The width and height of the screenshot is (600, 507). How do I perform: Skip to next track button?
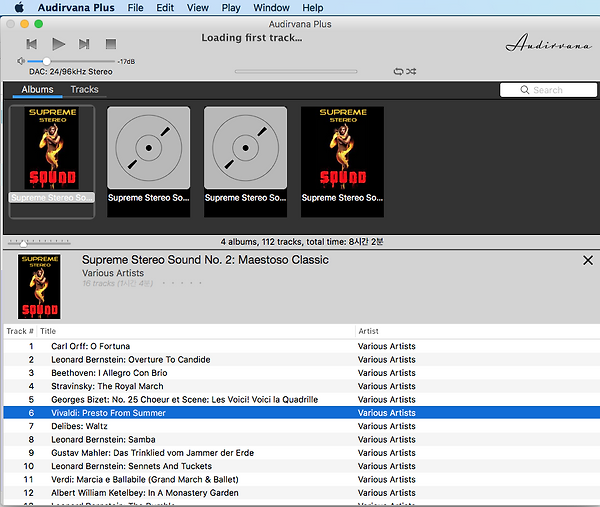84,44
